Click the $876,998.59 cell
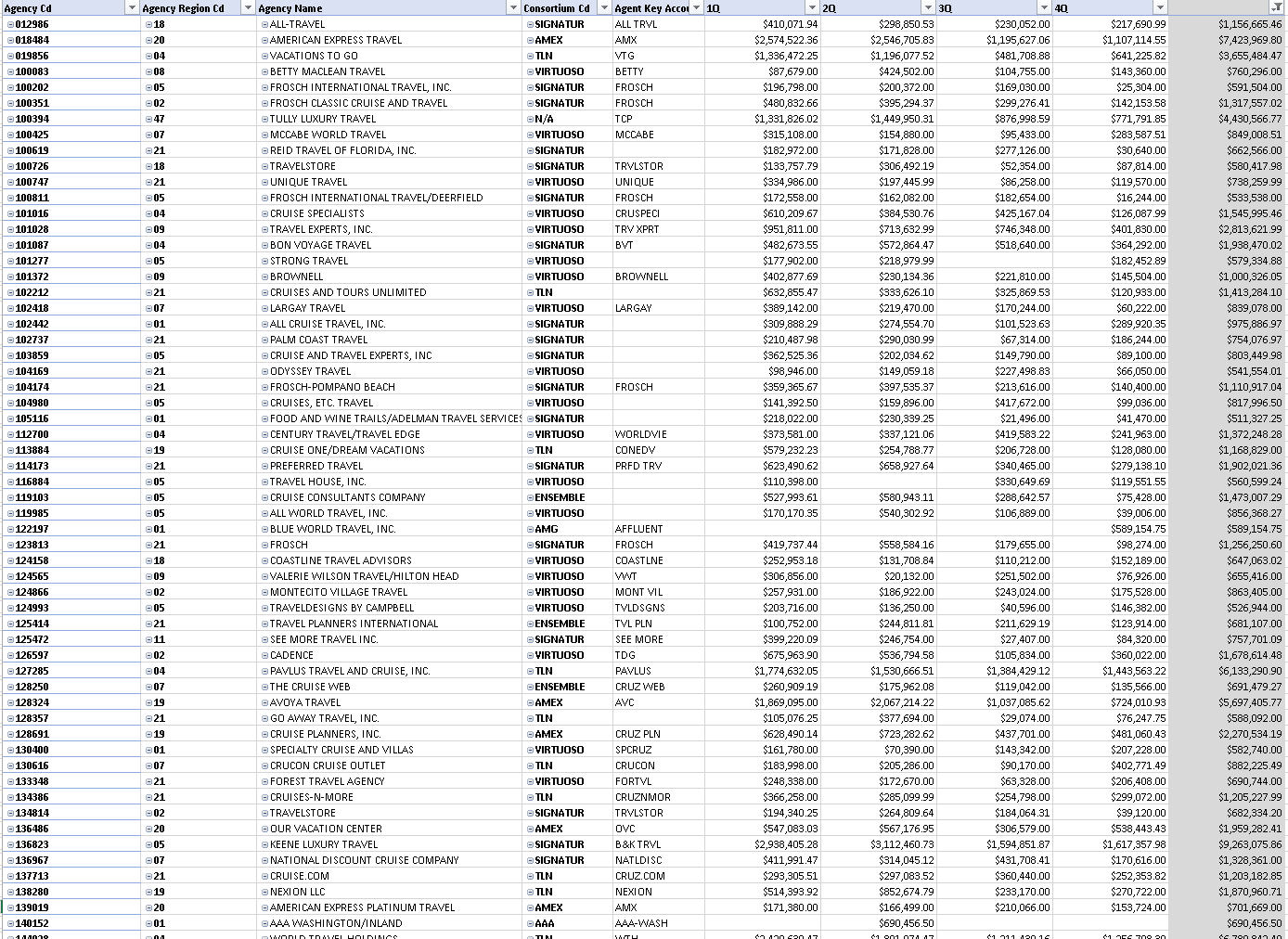The width and height of the screenshot is (1288, 939). click(995, 119)
